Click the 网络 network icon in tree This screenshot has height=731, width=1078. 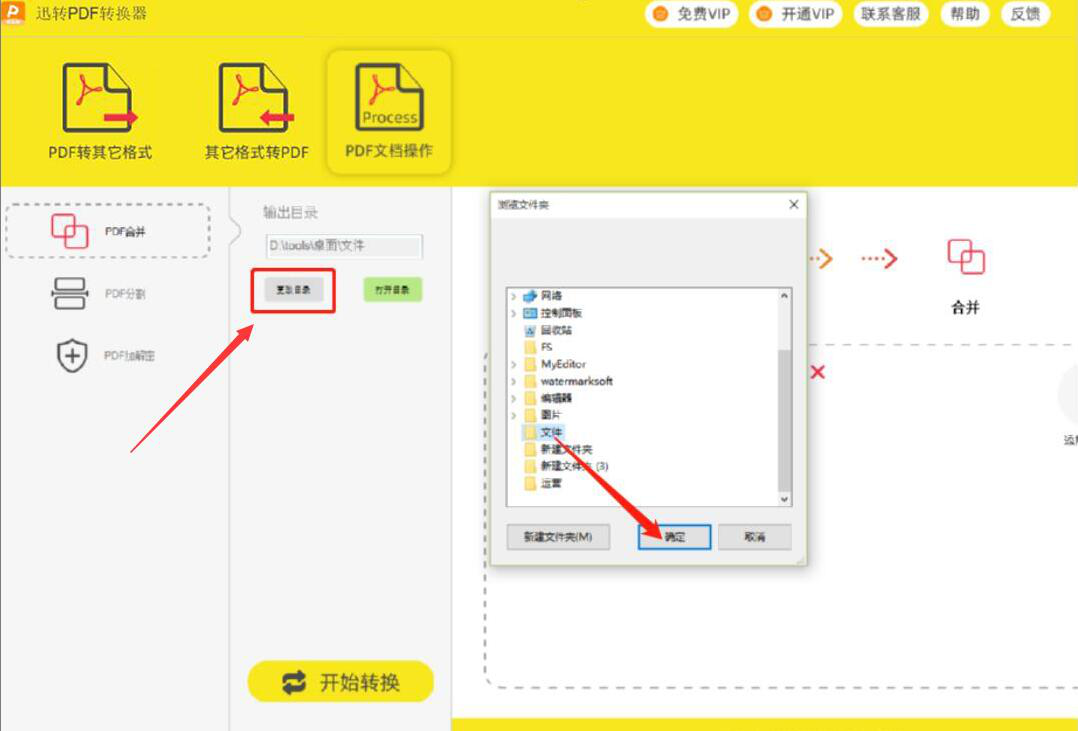tap(529, 296)
